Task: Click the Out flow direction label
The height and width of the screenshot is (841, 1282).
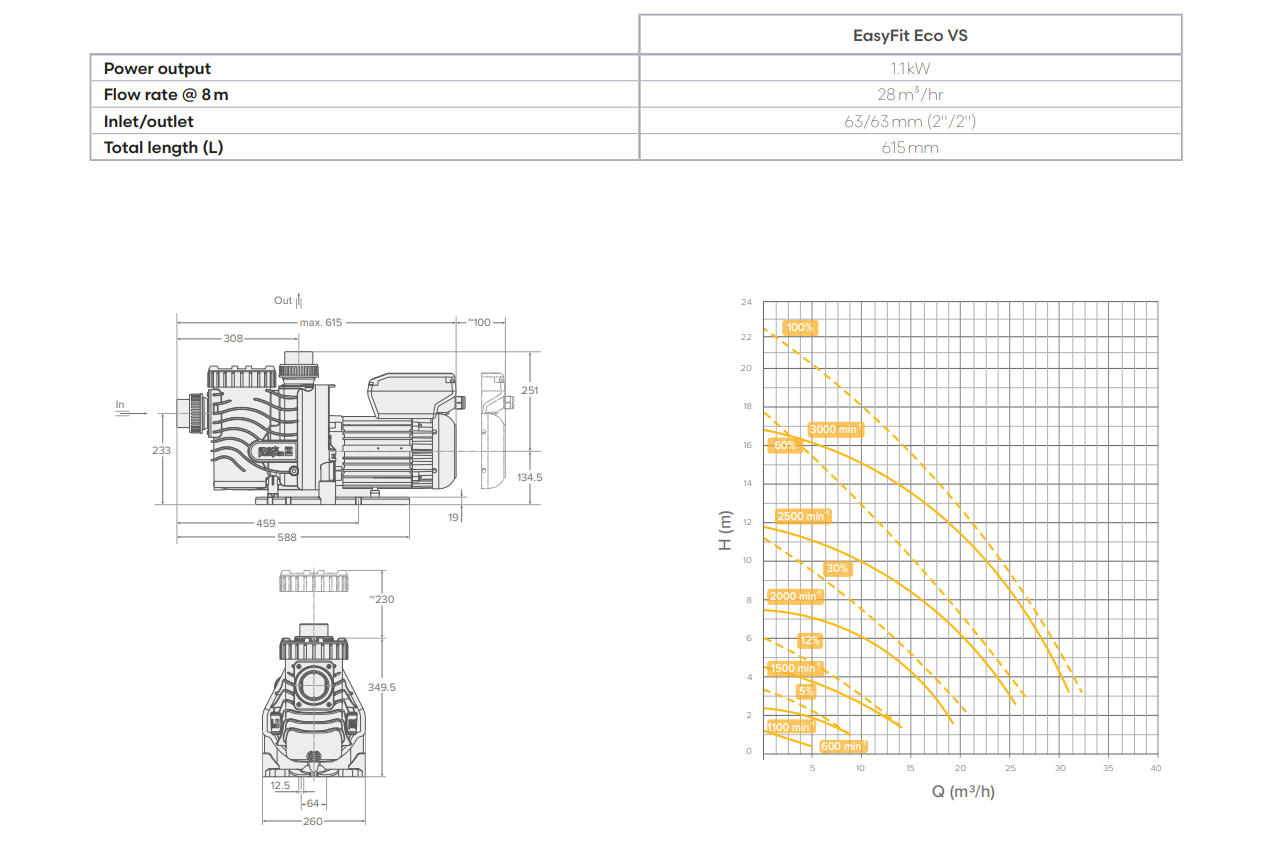Action: click(x=283, y=300)
